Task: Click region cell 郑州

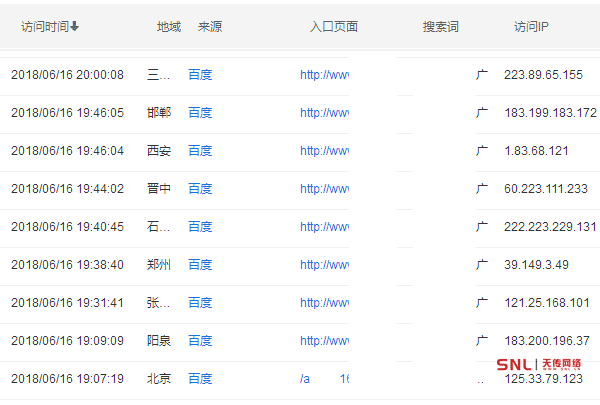Action: (159, 265)
